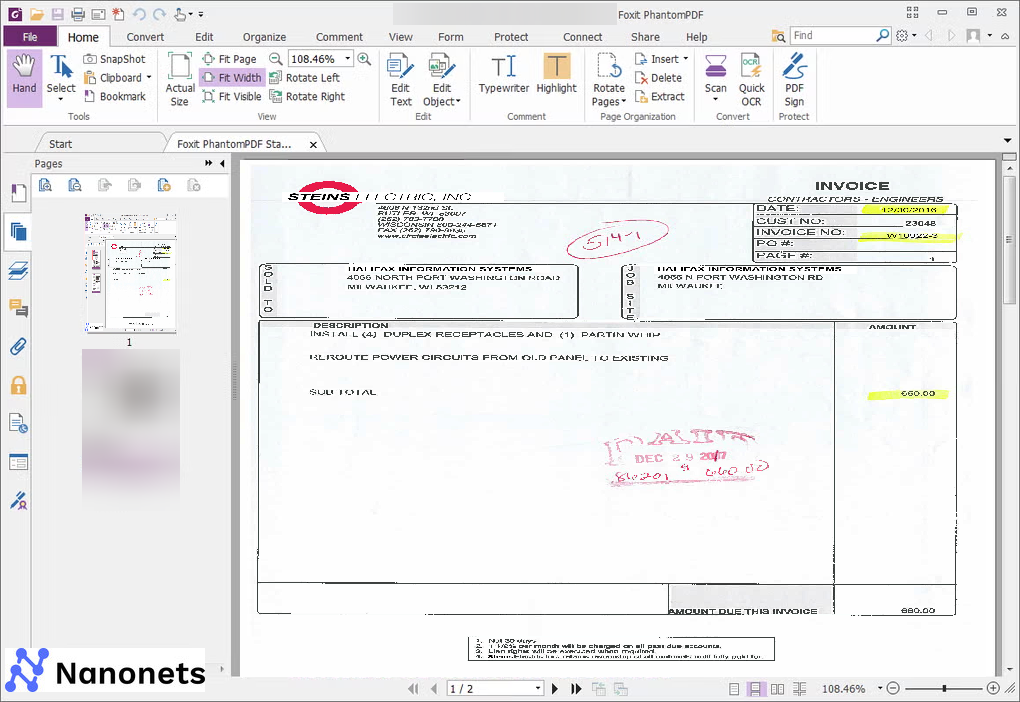This screenshot has height=702, width=1020.
Task: Open the Typewriter tool
Action: coord(503,78)
